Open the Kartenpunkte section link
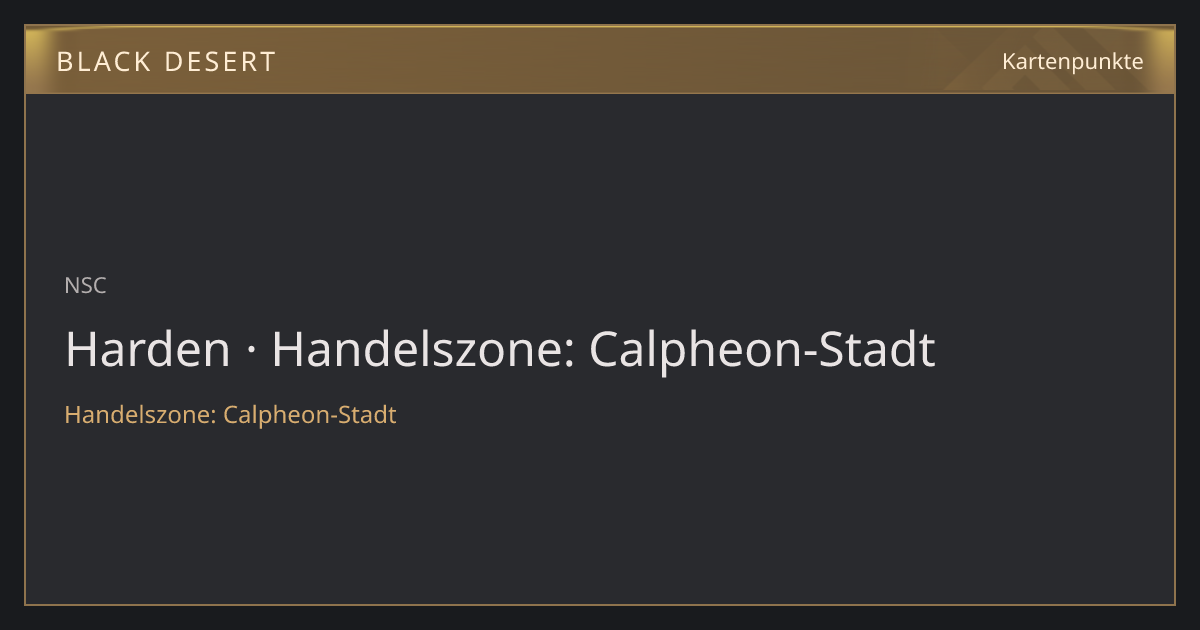1200x630 pixels. click(x=1073, y=61)
